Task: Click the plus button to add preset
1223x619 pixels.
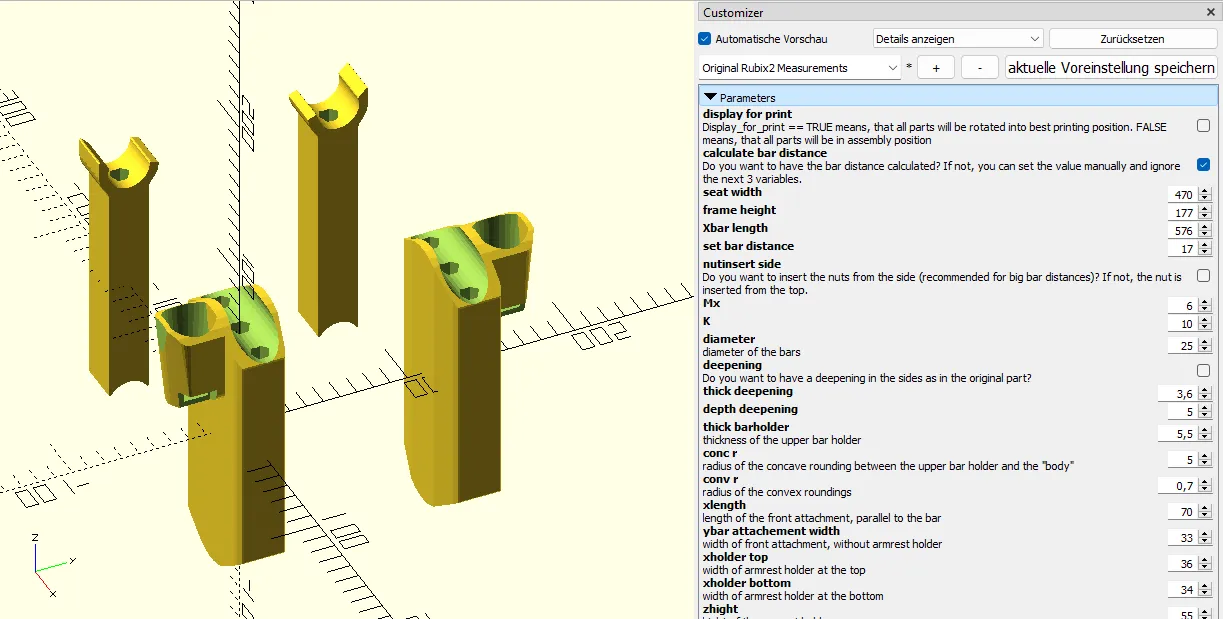Action: [x=936, y=68]
